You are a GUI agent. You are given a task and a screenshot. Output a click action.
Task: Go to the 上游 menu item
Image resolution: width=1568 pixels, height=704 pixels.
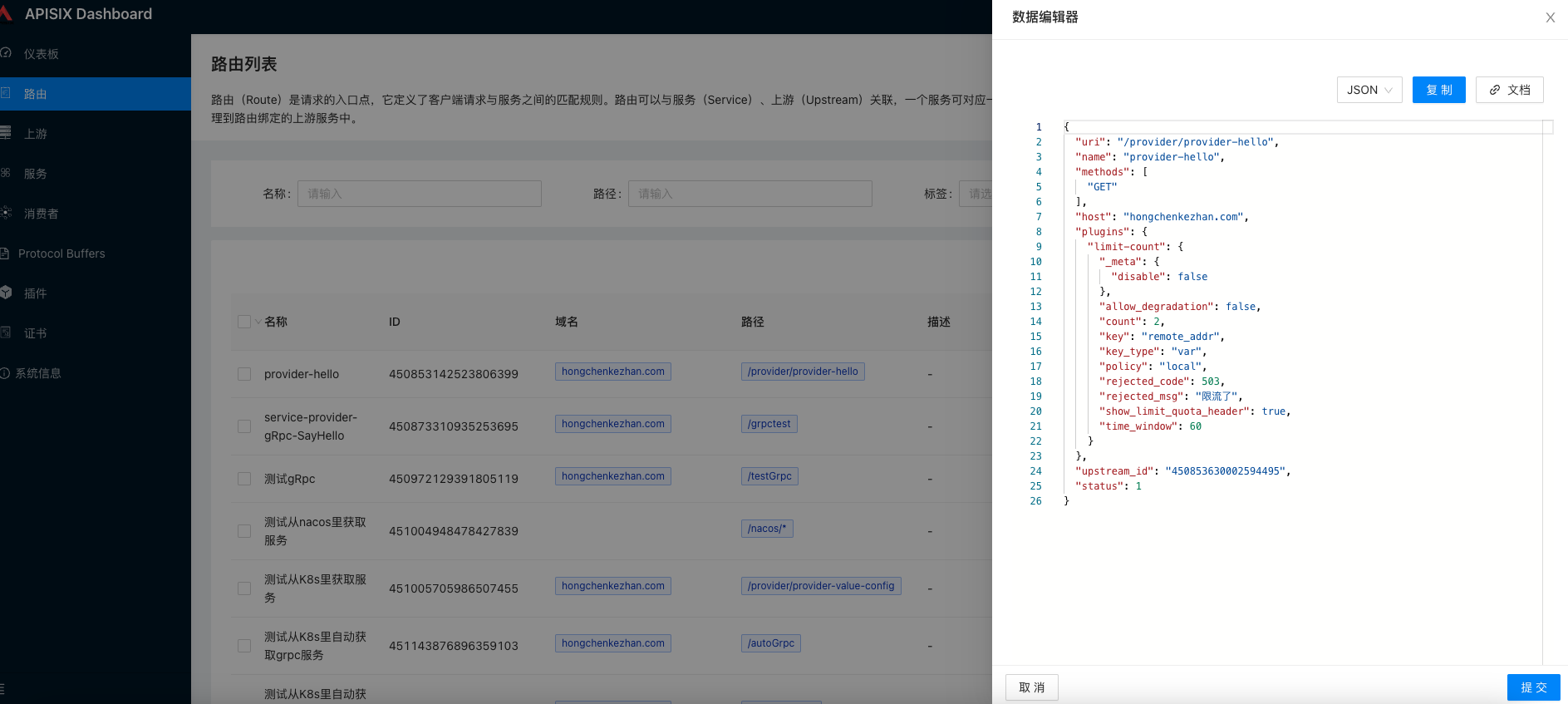pos(96,134)
